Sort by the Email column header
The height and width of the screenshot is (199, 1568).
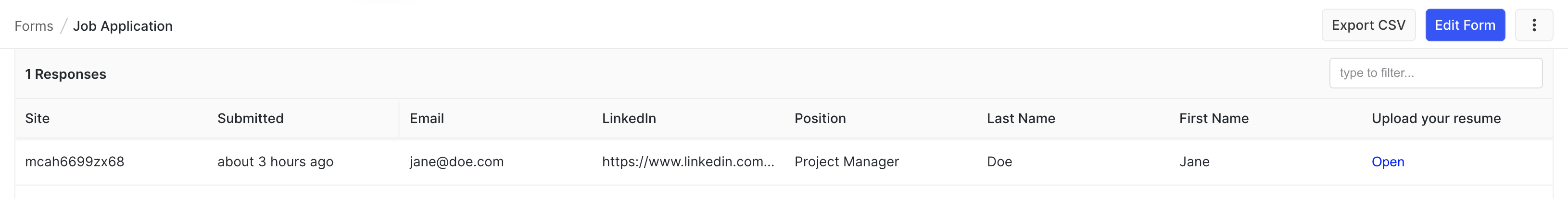[x=427, y=119]
